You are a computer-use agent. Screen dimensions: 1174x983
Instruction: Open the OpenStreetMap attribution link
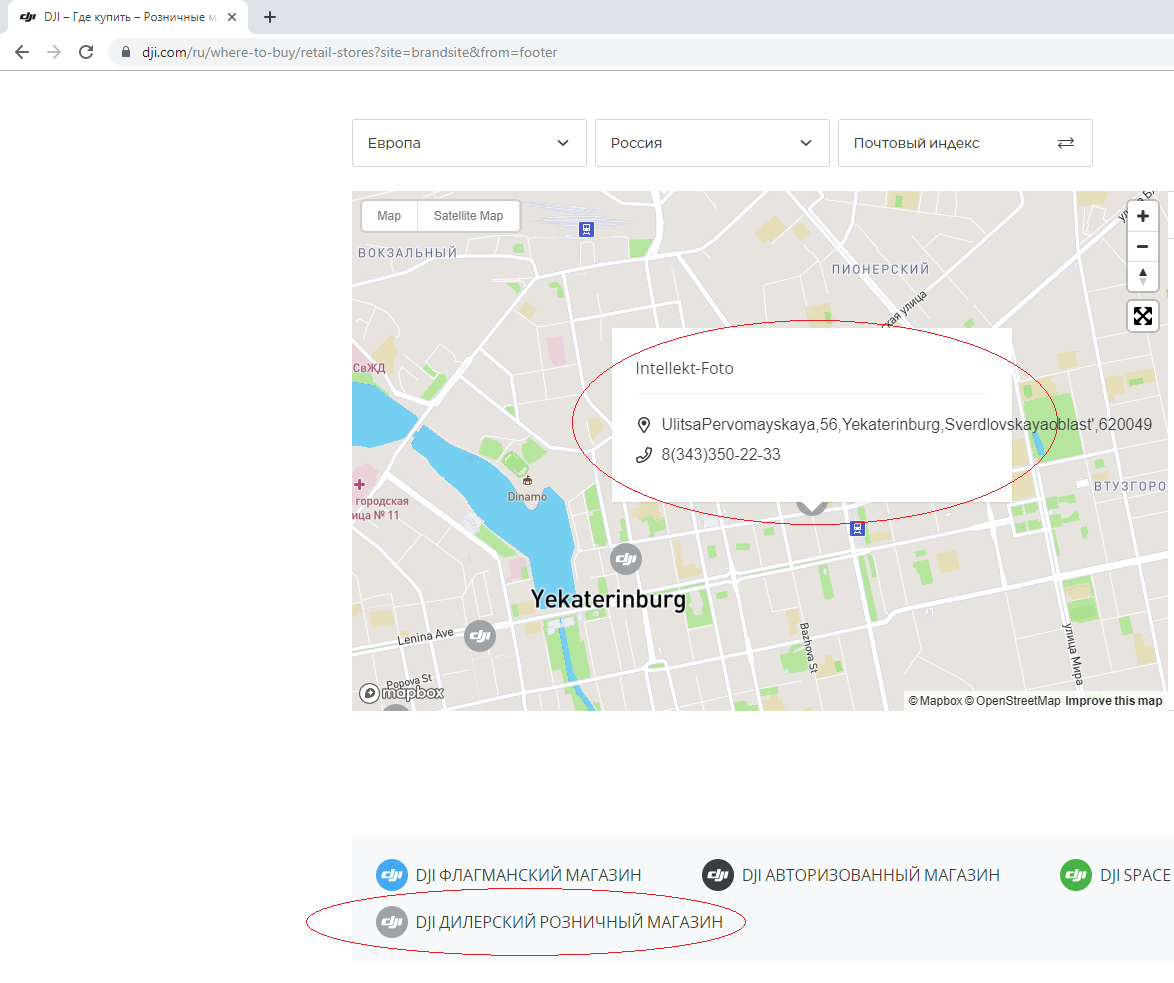pos(1012,701)
